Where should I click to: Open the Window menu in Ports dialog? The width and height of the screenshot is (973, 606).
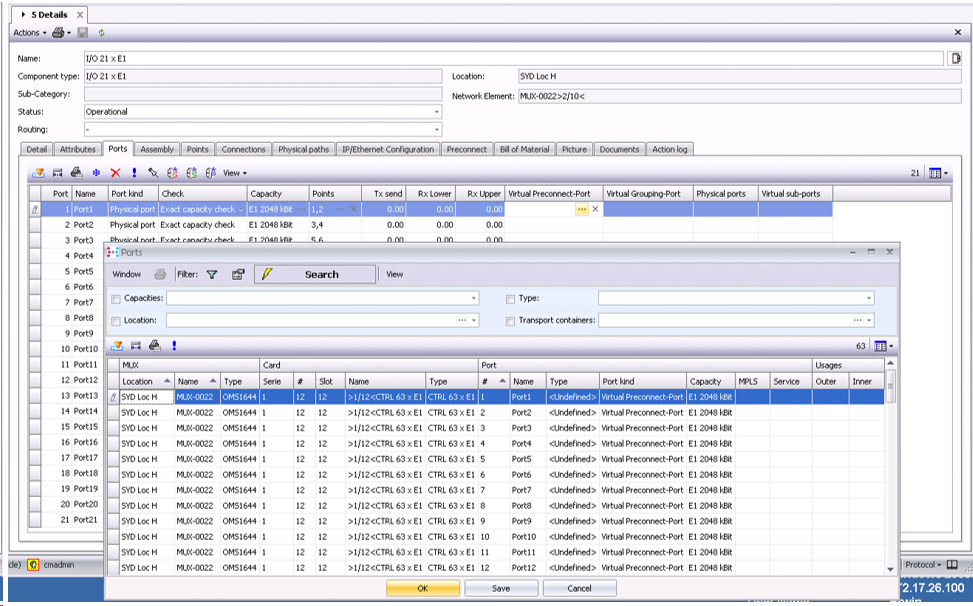[x=127, y=274]
